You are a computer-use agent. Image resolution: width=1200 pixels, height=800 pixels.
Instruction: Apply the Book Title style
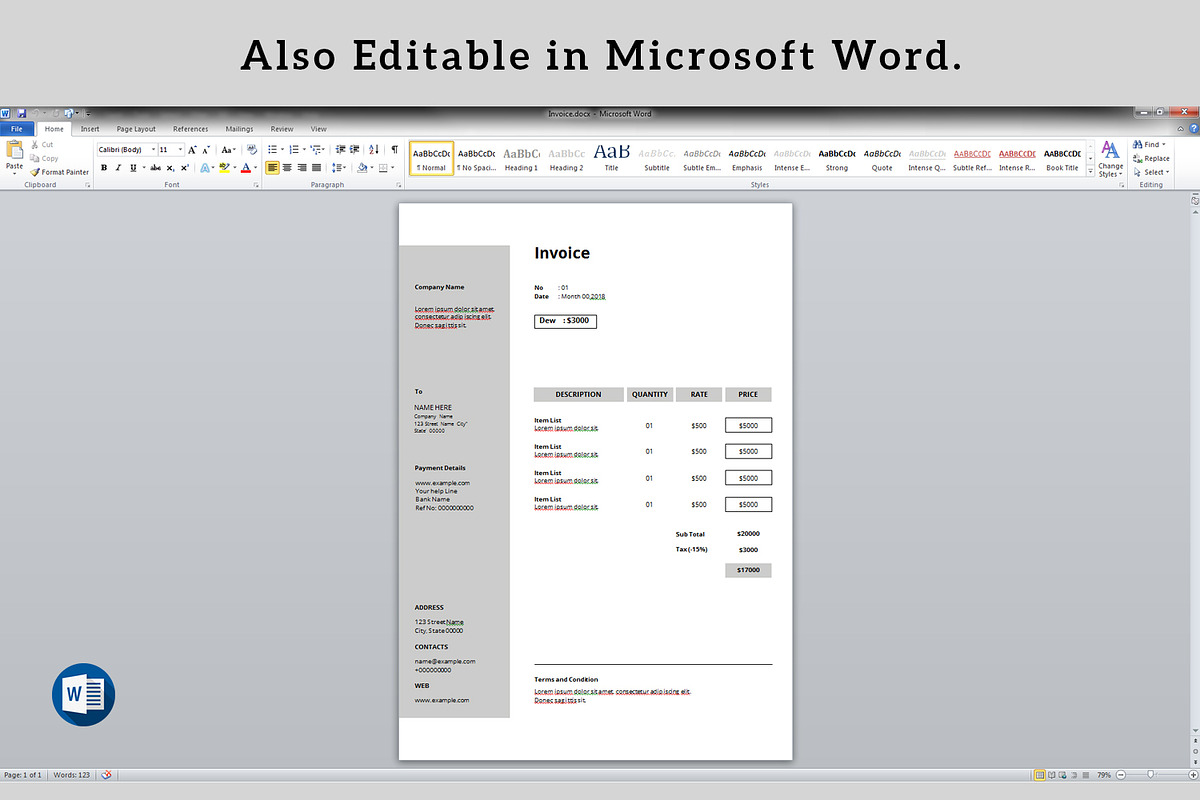(1062, 158)
